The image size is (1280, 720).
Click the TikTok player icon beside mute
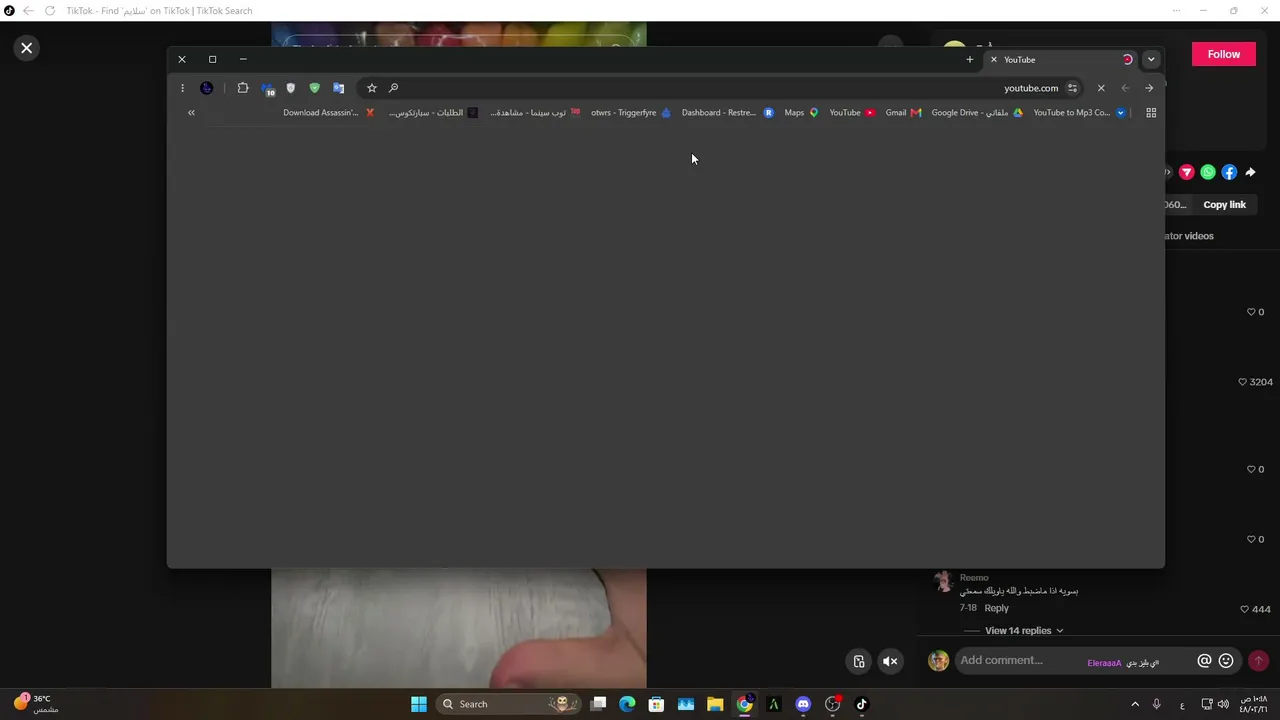[x=858, y=661]
